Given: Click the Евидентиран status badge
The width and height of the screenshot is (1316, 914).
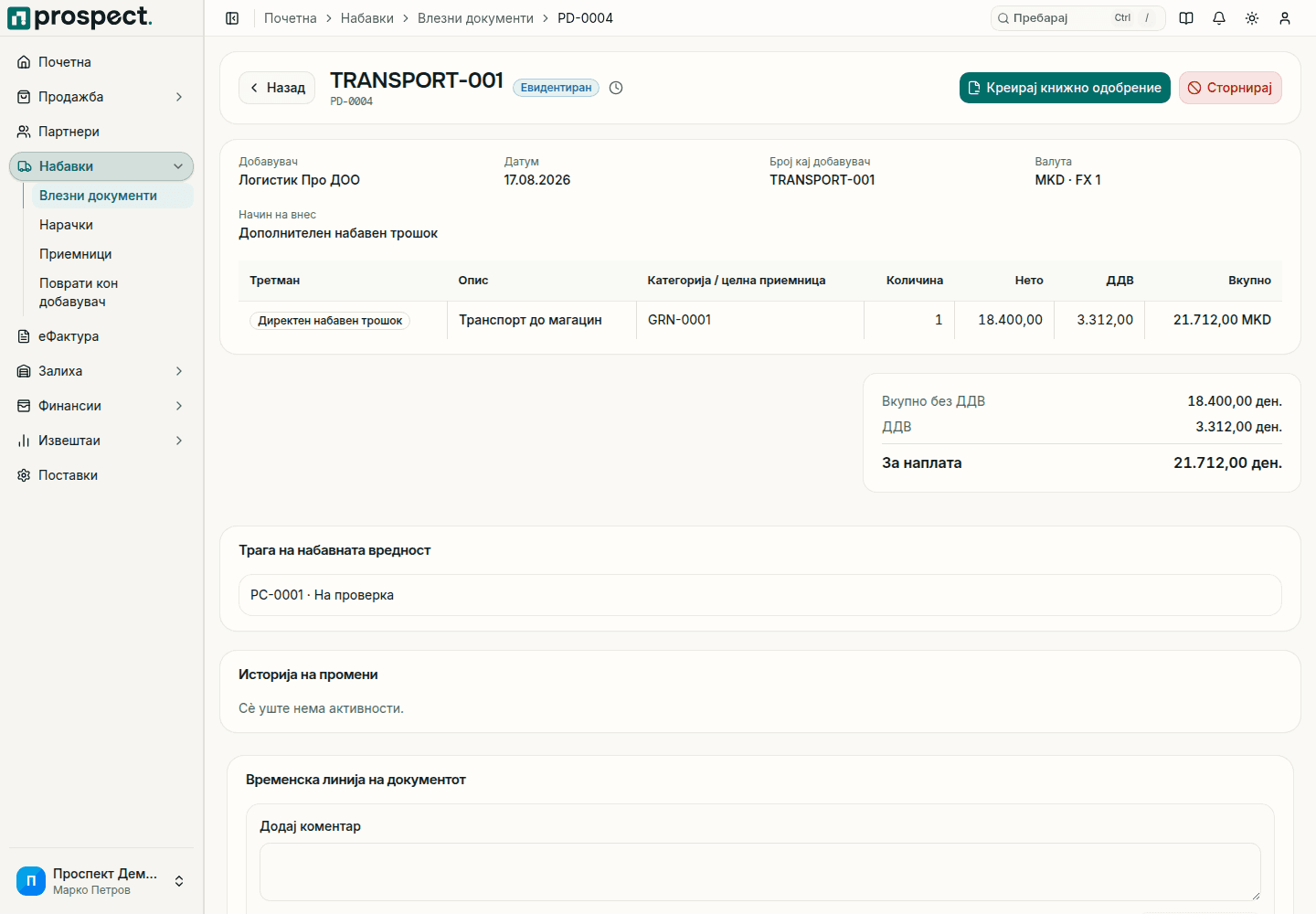Looking at the screenshot, I should (x=556, y=88).
